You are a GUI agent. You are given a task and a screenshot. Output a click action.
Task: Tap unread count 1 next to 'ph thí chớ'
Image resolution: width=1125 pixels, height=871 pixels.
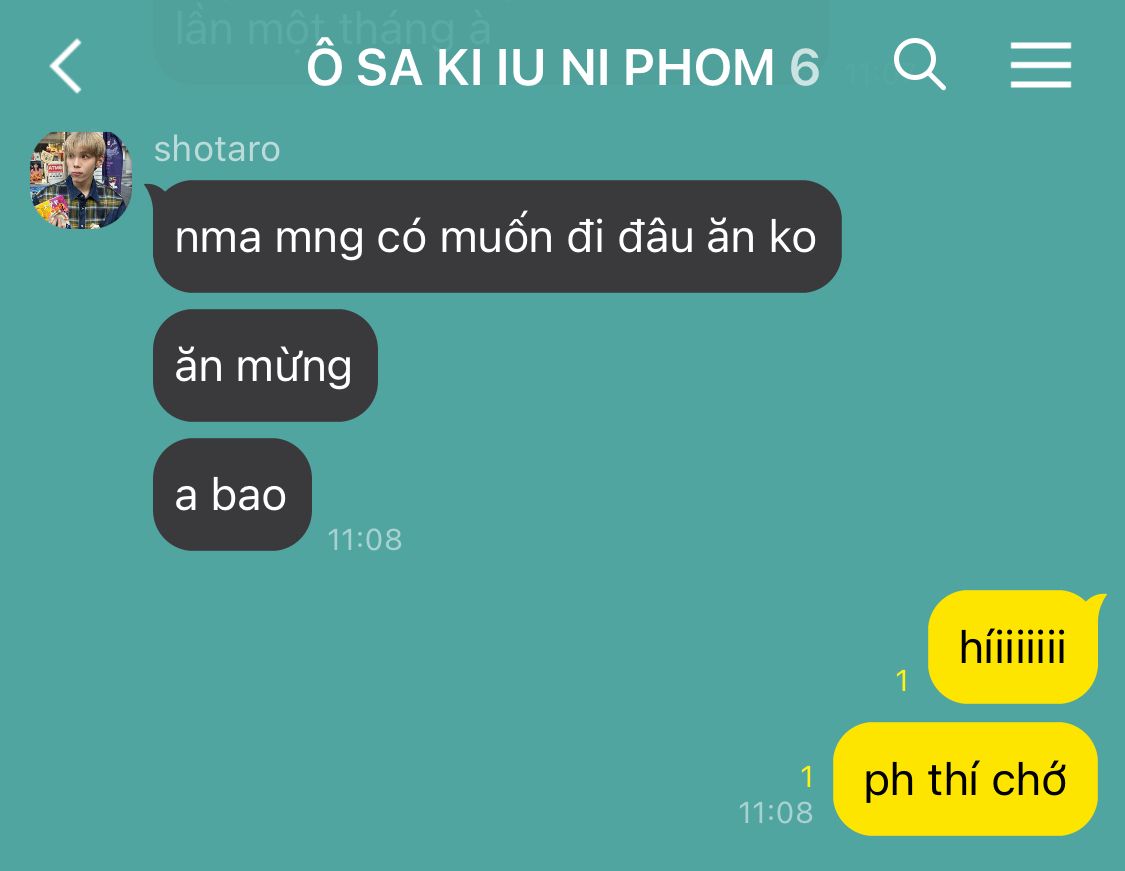[x=806, y=776]
